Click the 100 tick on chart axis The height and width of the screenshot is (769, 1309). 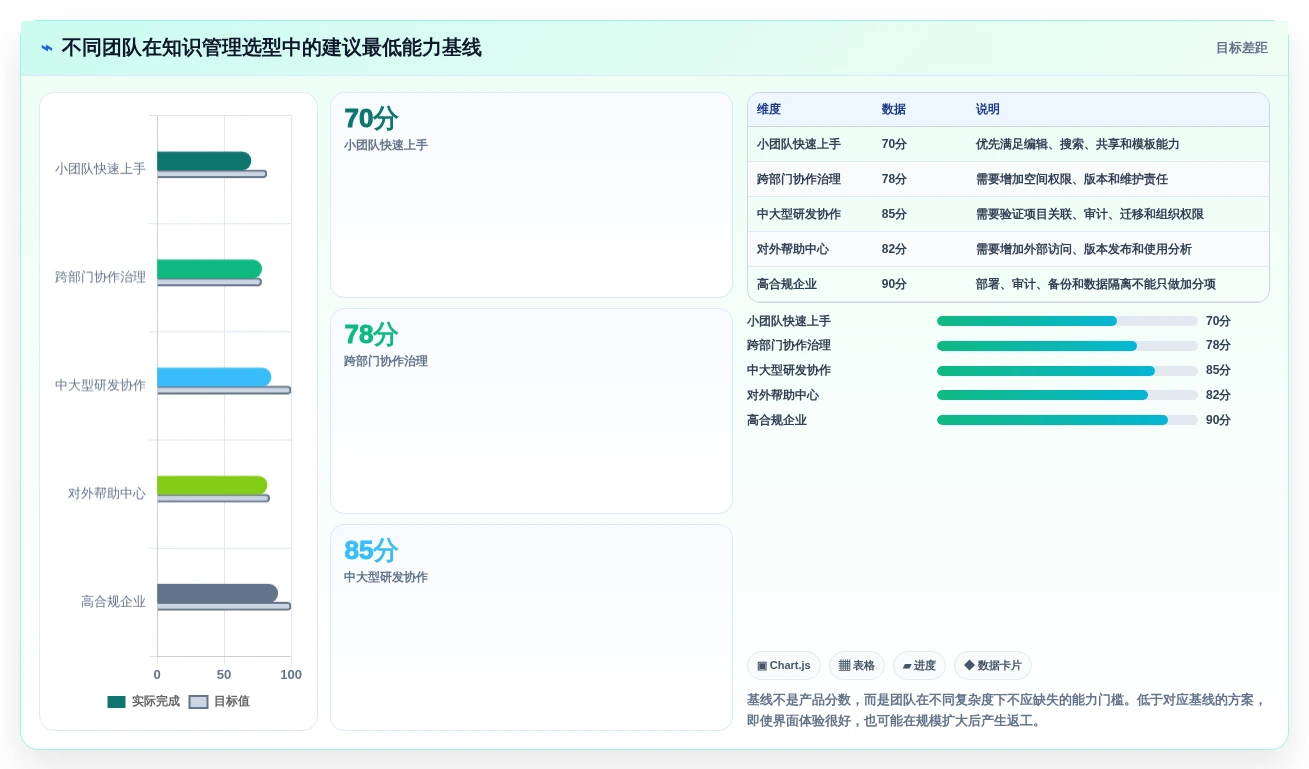click(x=291, y=675)
